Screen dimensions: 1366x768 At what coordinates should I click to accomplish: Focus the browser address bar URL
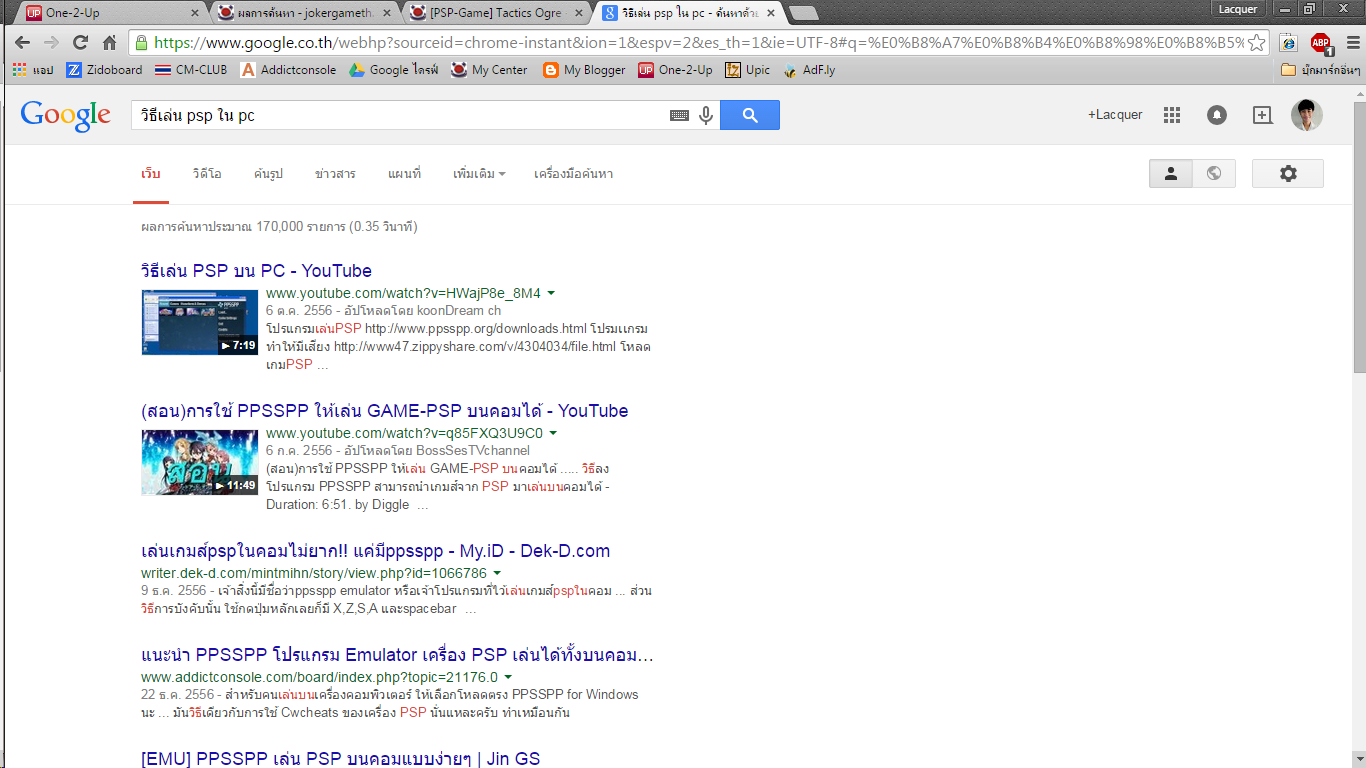[x=698, y=43]
